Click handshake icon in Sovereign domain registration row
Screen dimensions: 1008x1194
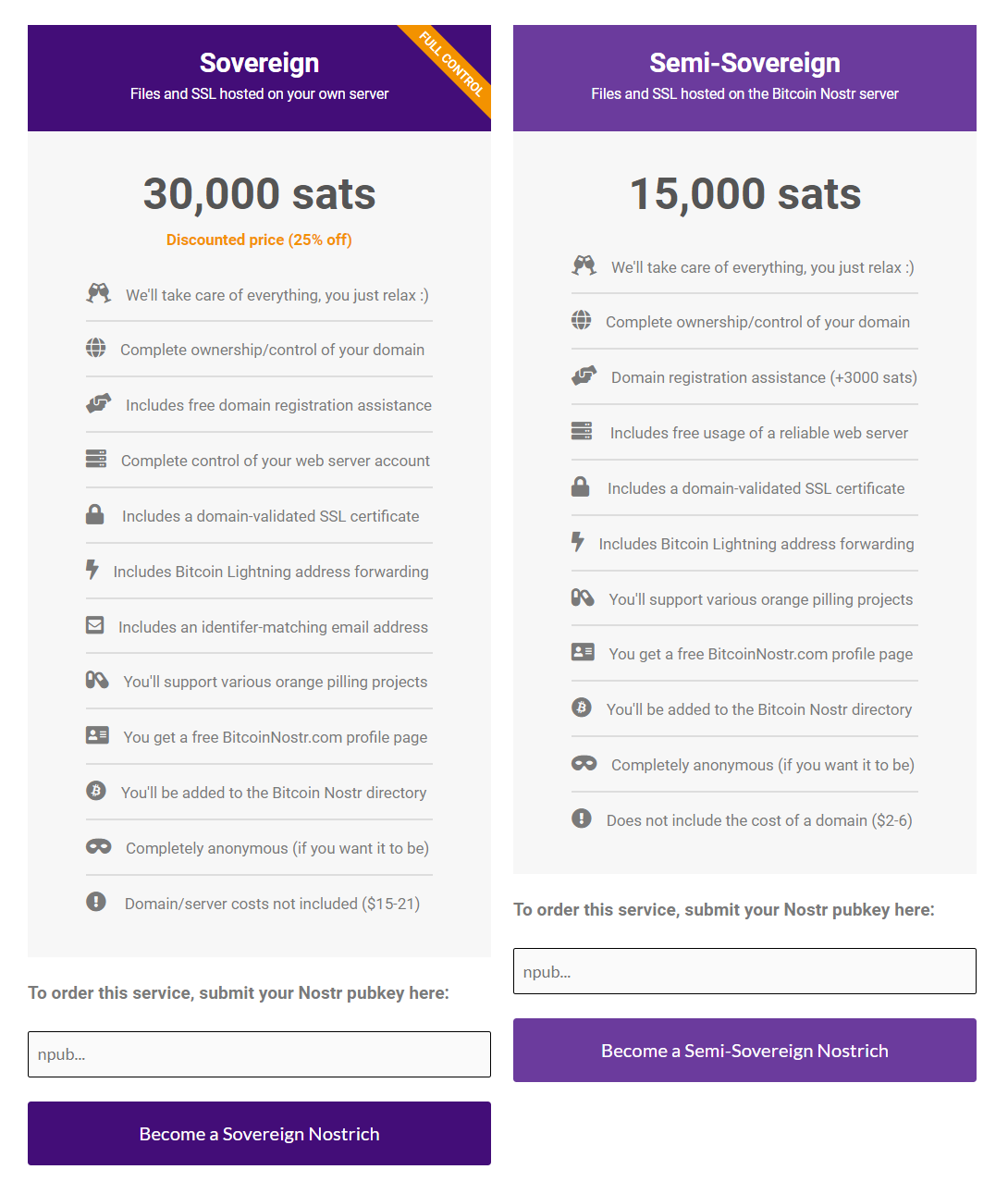pos(98,403)
